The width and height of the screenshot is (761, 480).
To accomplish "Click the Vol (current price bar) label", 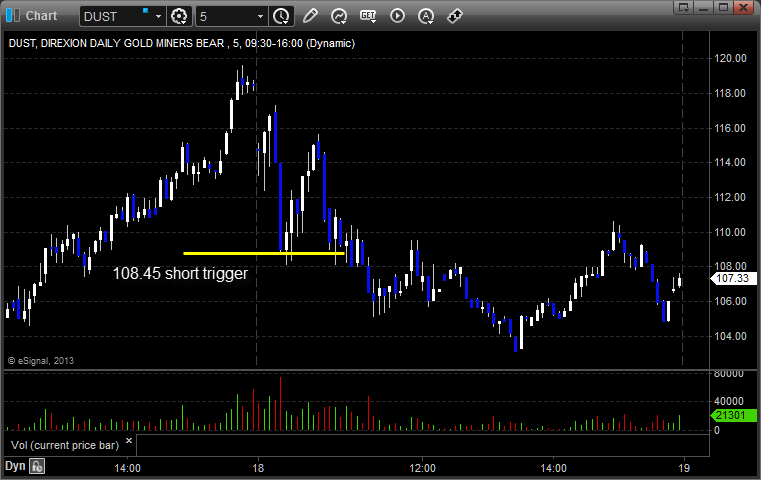I will point(65,445).
